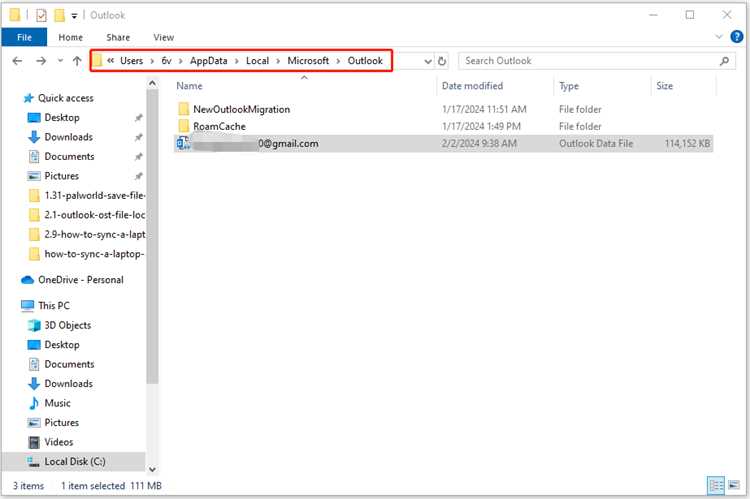Click the Microsoft breadcrumb segment
This screenshot has height=499, width=750.
point(308,61)
